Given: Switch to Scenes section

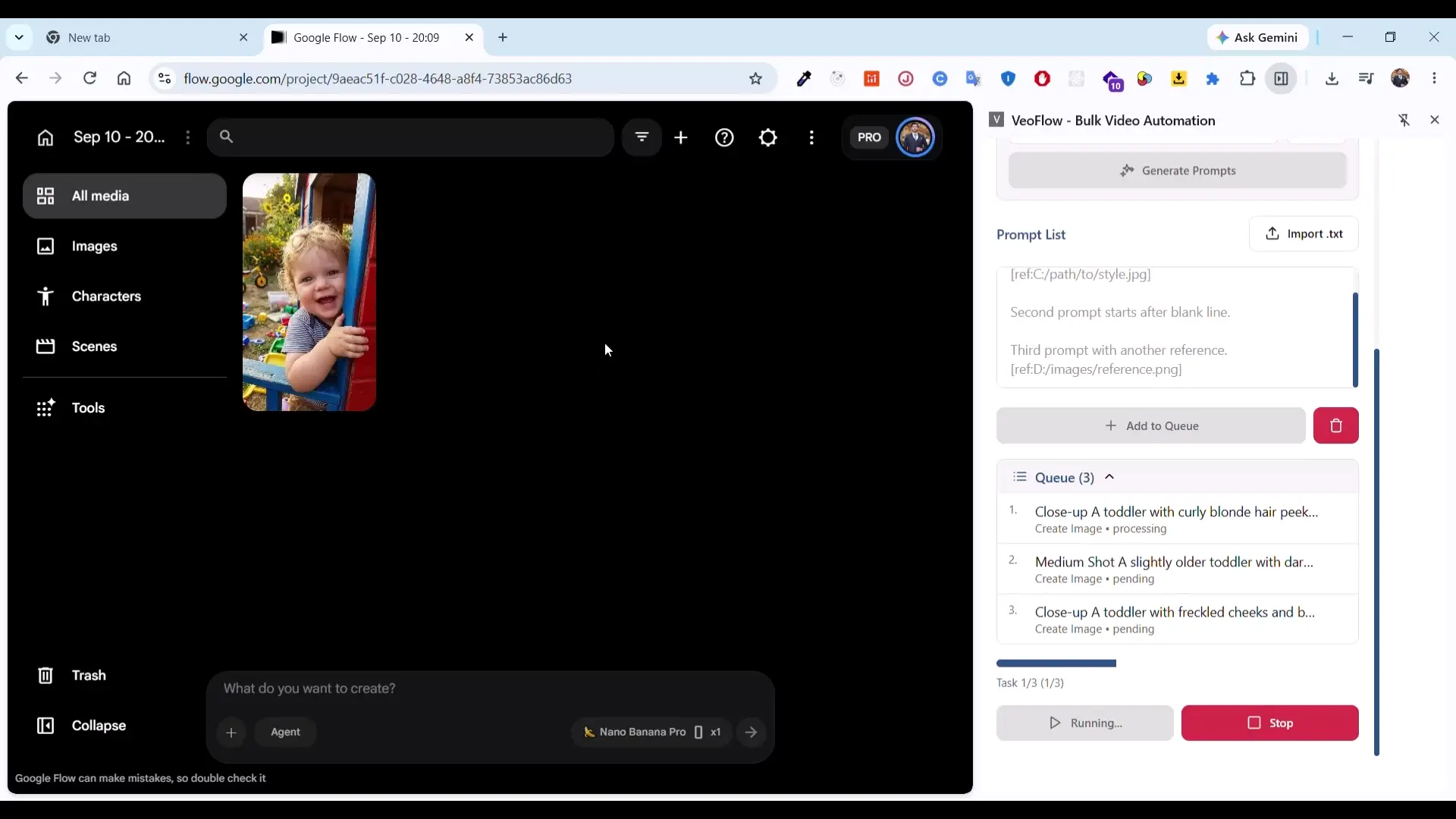Looking at the screenshot, I should pos(124,346).
